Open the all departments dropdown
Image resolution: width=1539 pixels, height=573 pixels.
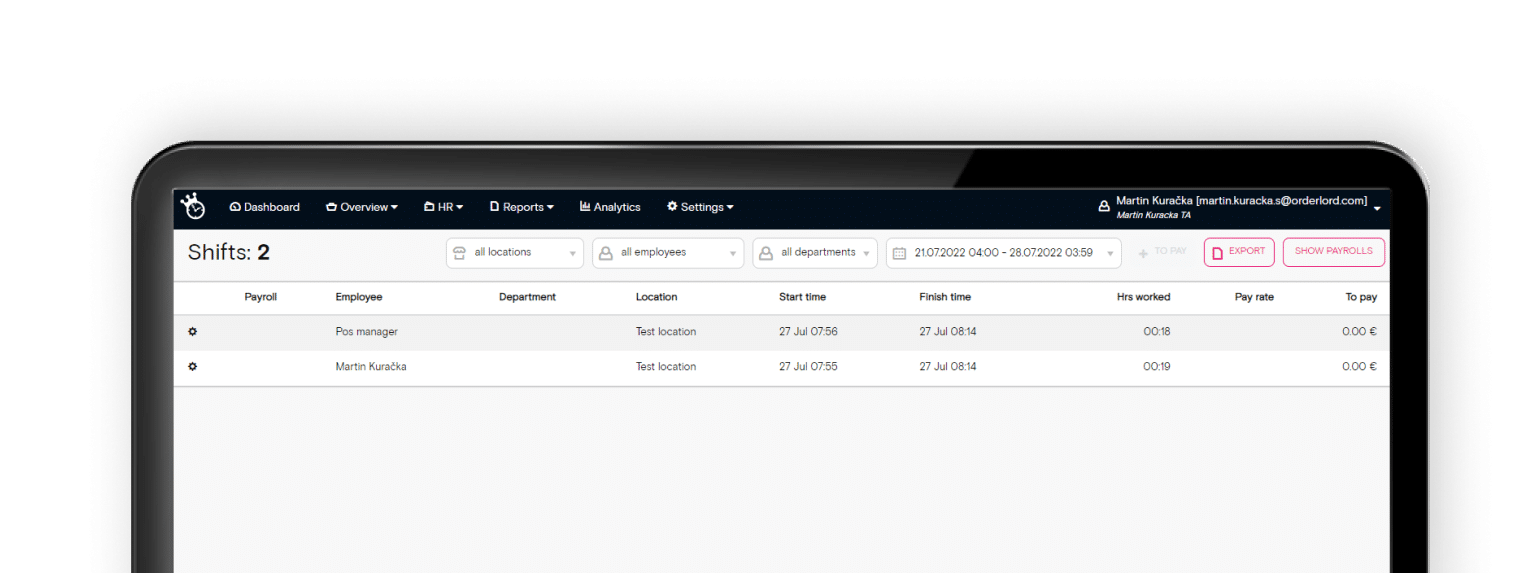pyautogui.click(x=815, y=253)
